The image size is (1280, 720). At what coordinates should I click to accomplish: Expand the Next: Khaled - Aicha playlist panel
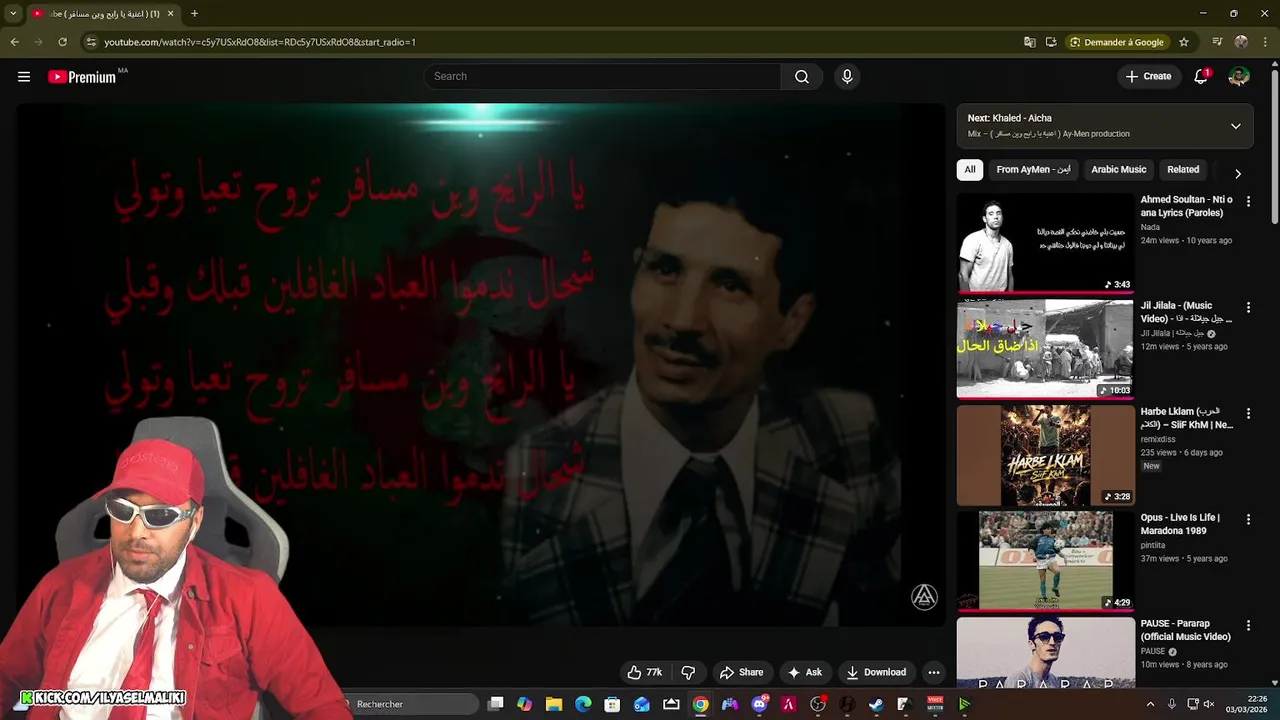point(1235,126)
